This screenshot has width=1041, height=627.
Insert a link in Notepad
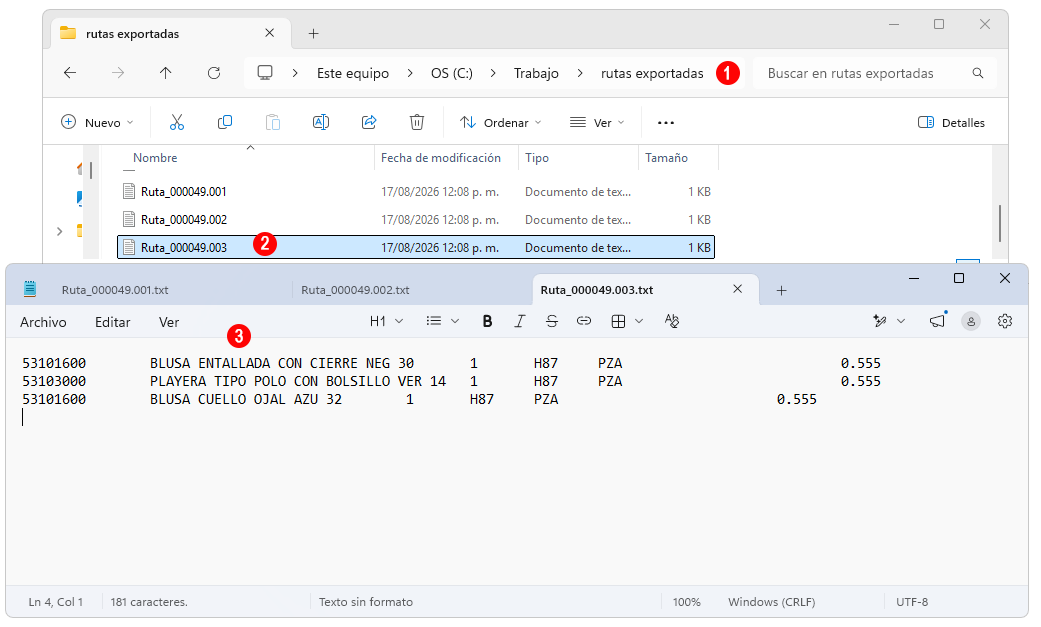pos(584,321)
